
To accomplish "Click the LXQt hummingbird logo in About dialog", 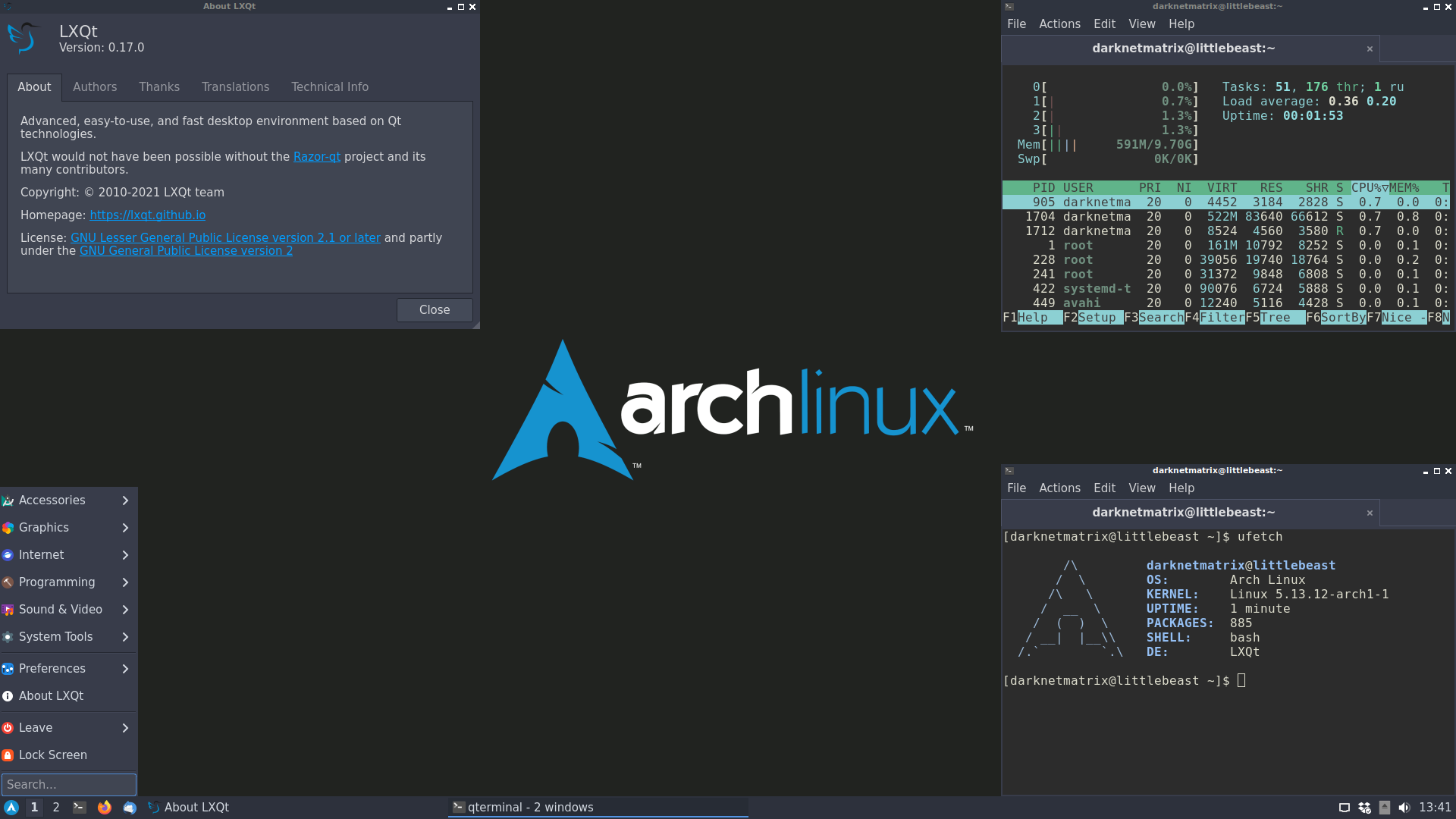I will [x=24, y=38].
